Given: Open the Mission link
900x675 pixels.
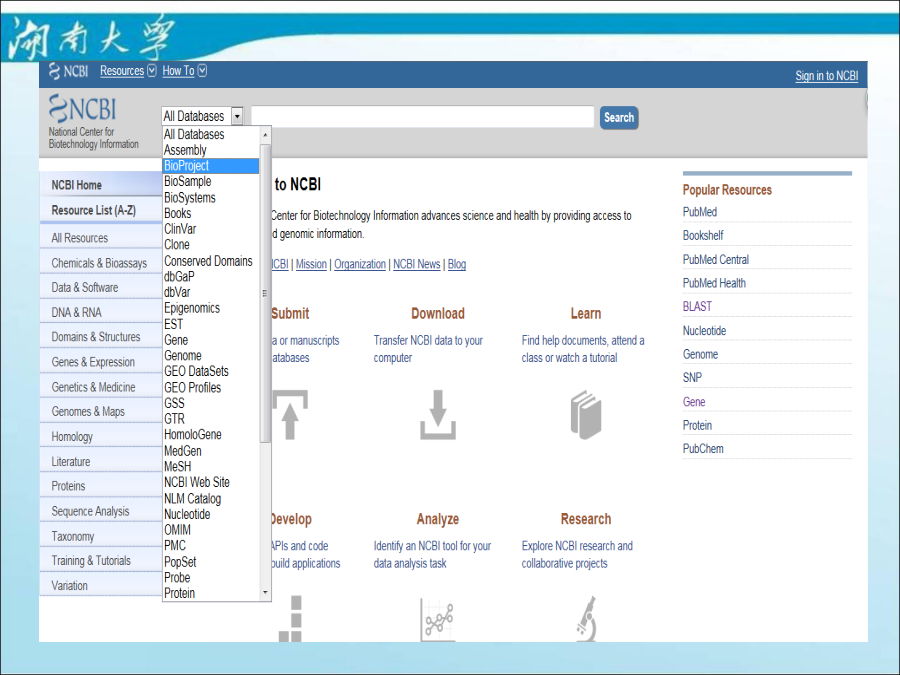Looking at the screenshot, I should click(x=311, y=264).
